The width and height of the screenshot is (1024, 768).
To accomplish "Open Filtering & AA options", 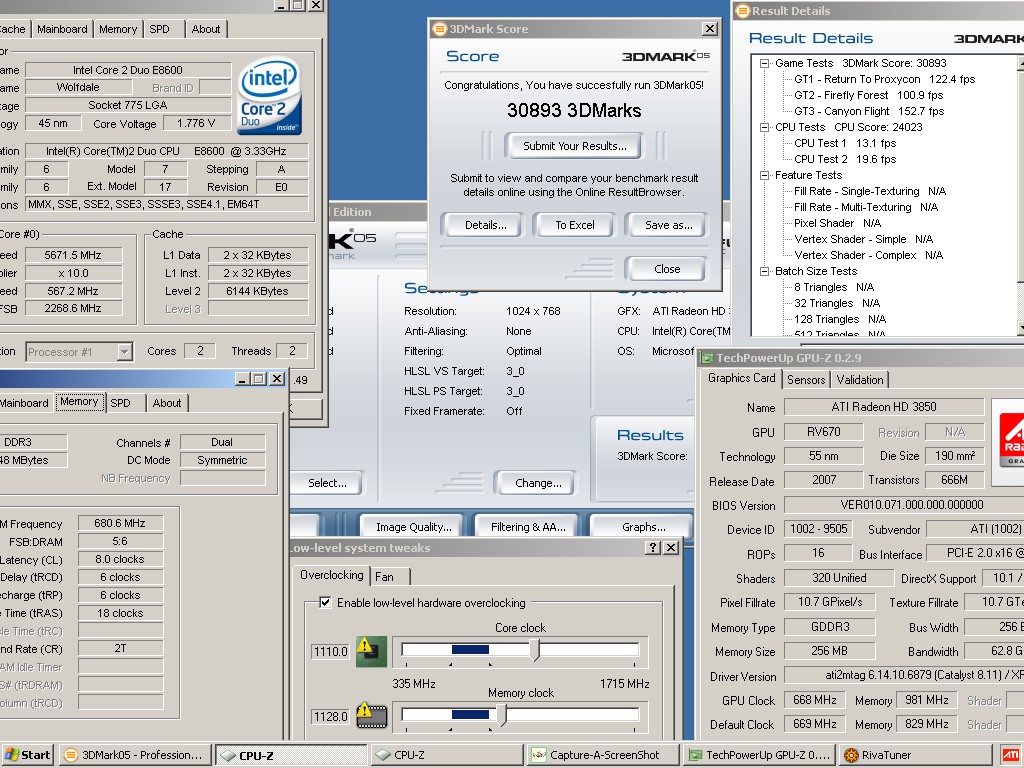I will click(528, 527).
